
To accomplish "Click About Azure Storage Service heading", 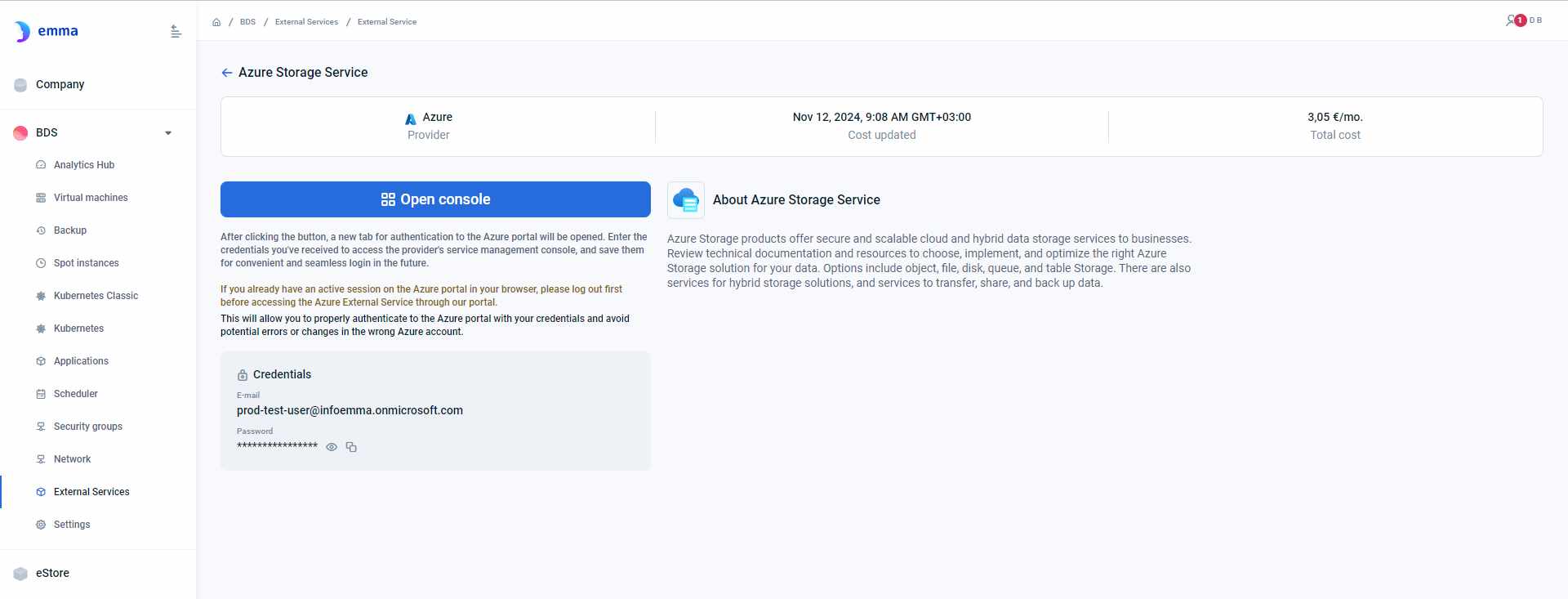I will (x=796, y=199).
